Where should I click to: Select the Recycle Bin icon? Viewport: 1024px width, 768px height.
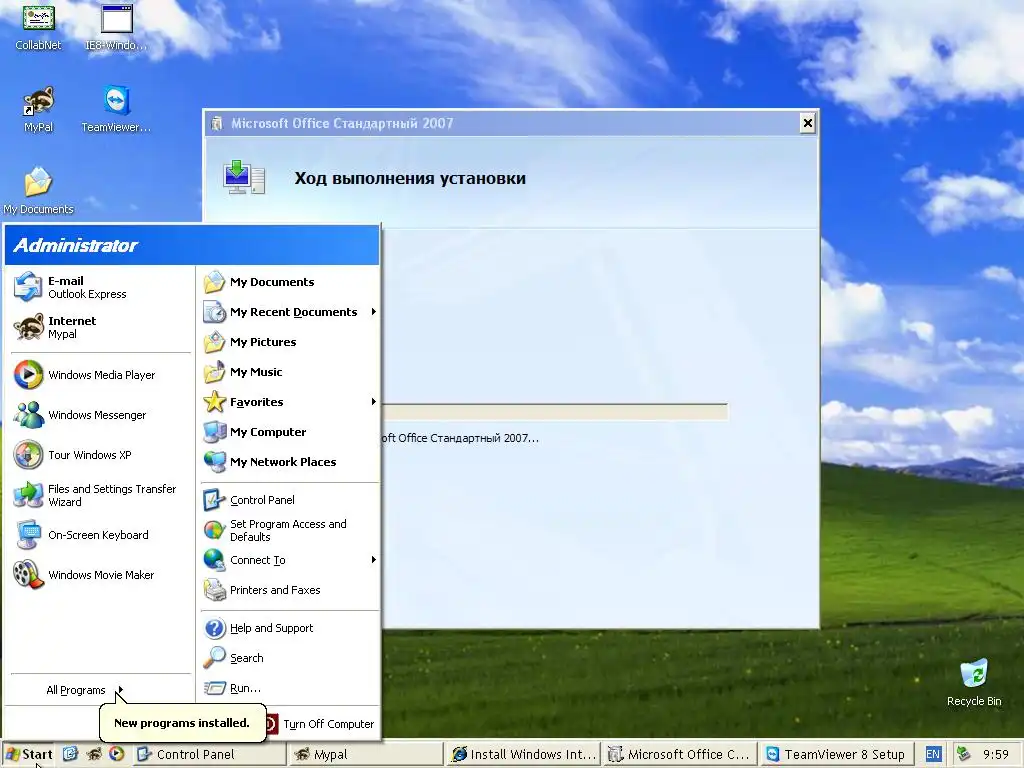point(974,683)
